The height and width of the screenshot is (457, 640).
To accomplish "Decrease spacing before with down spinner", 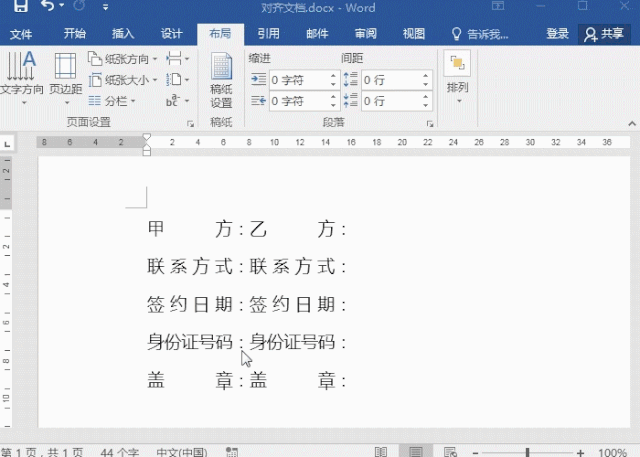I will (426, 84).
